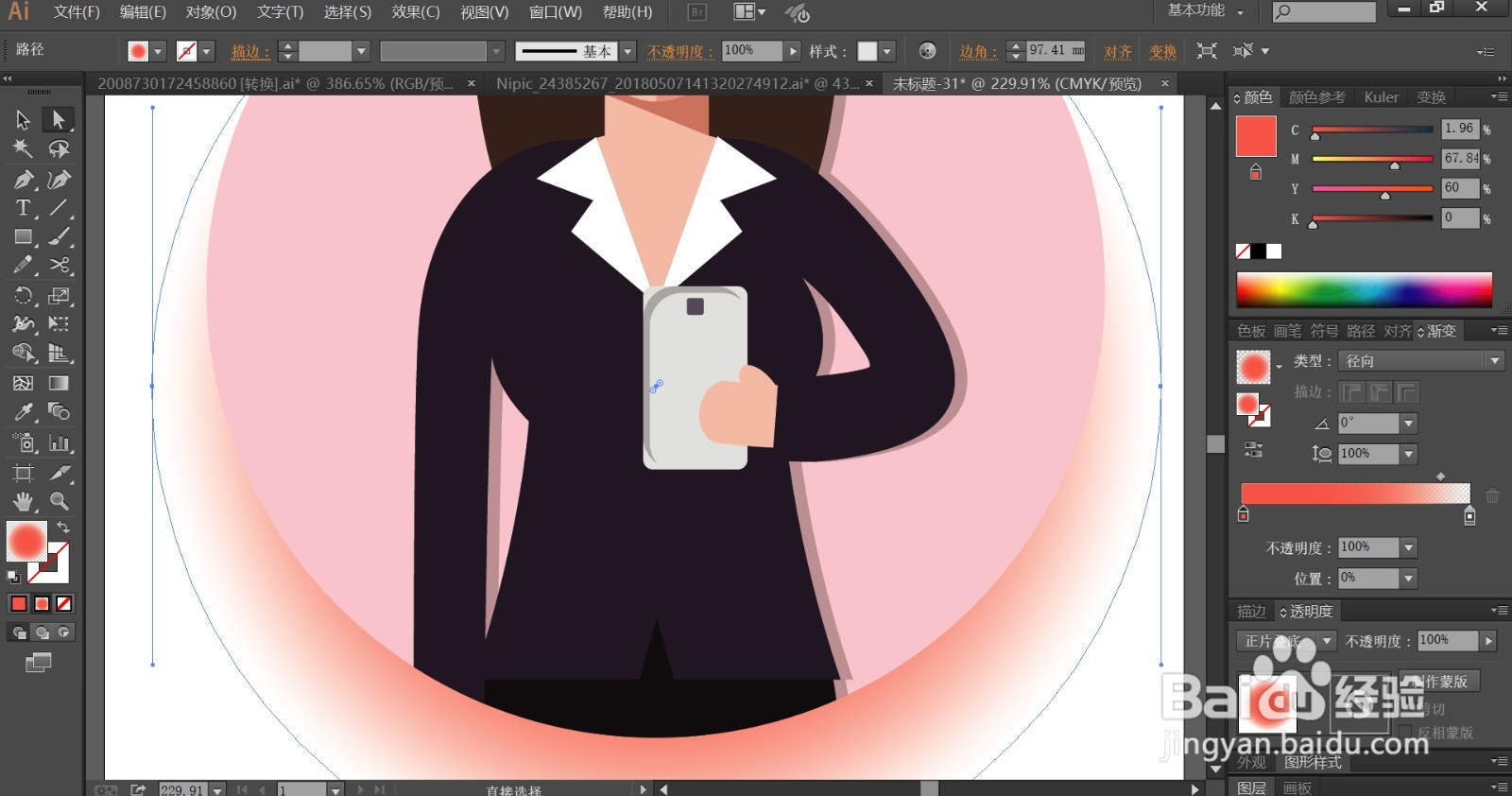This screenshot has width=1512, height=796.
Task: Switch to the Kuler panel tab
Action: click(x=1381, y=97)
